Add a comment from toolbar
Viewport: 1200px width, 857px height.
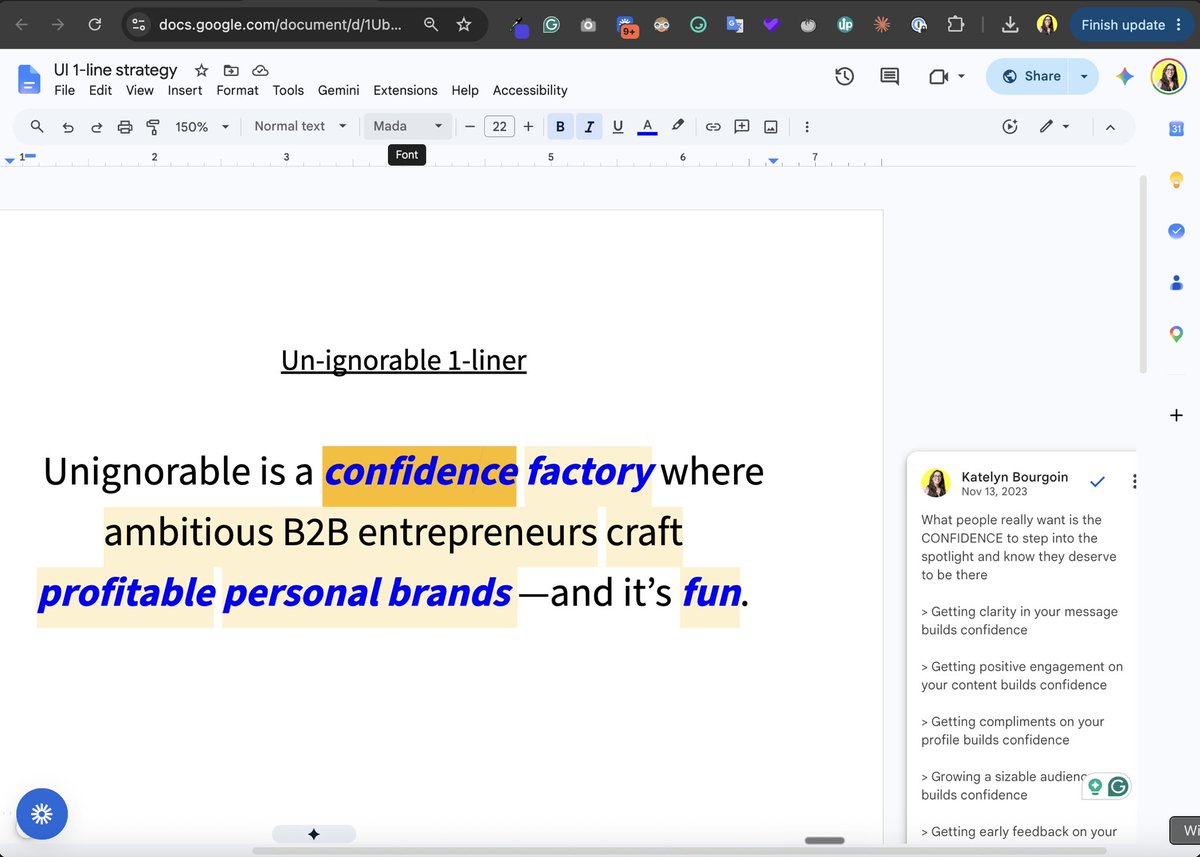(742, 127)
